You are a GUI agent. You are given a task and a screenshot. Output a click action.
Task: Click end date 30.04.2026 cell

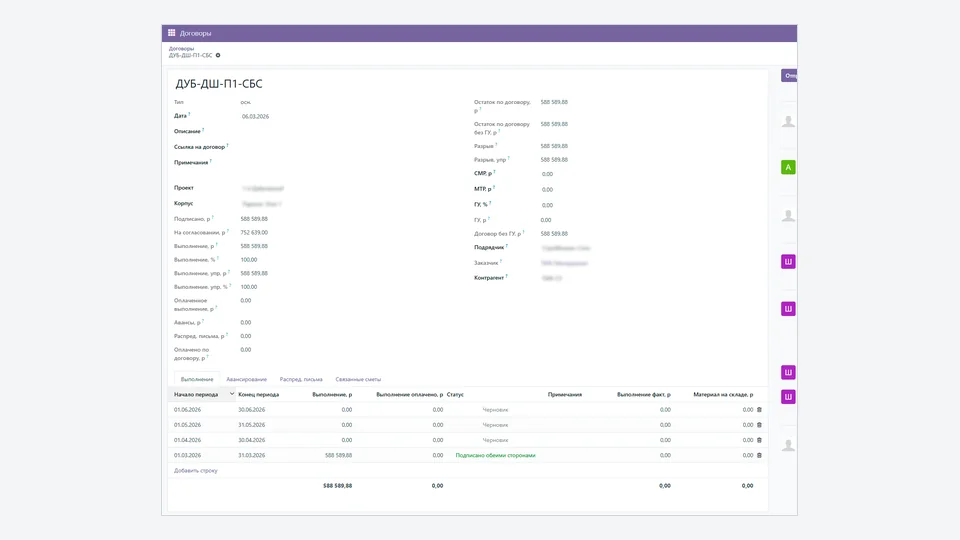click(x=252, y=440)
